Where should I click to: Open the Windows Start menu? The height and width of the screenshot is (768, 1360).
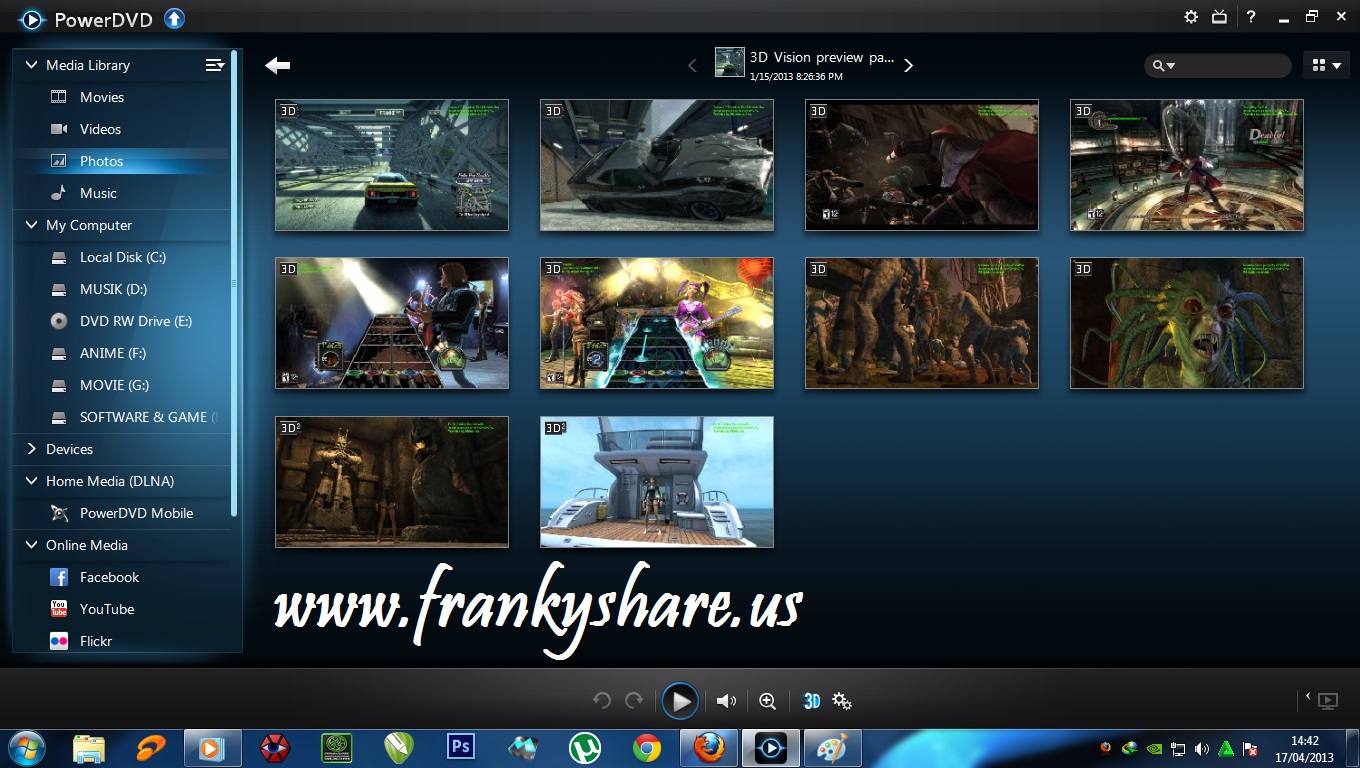[25, 748]
